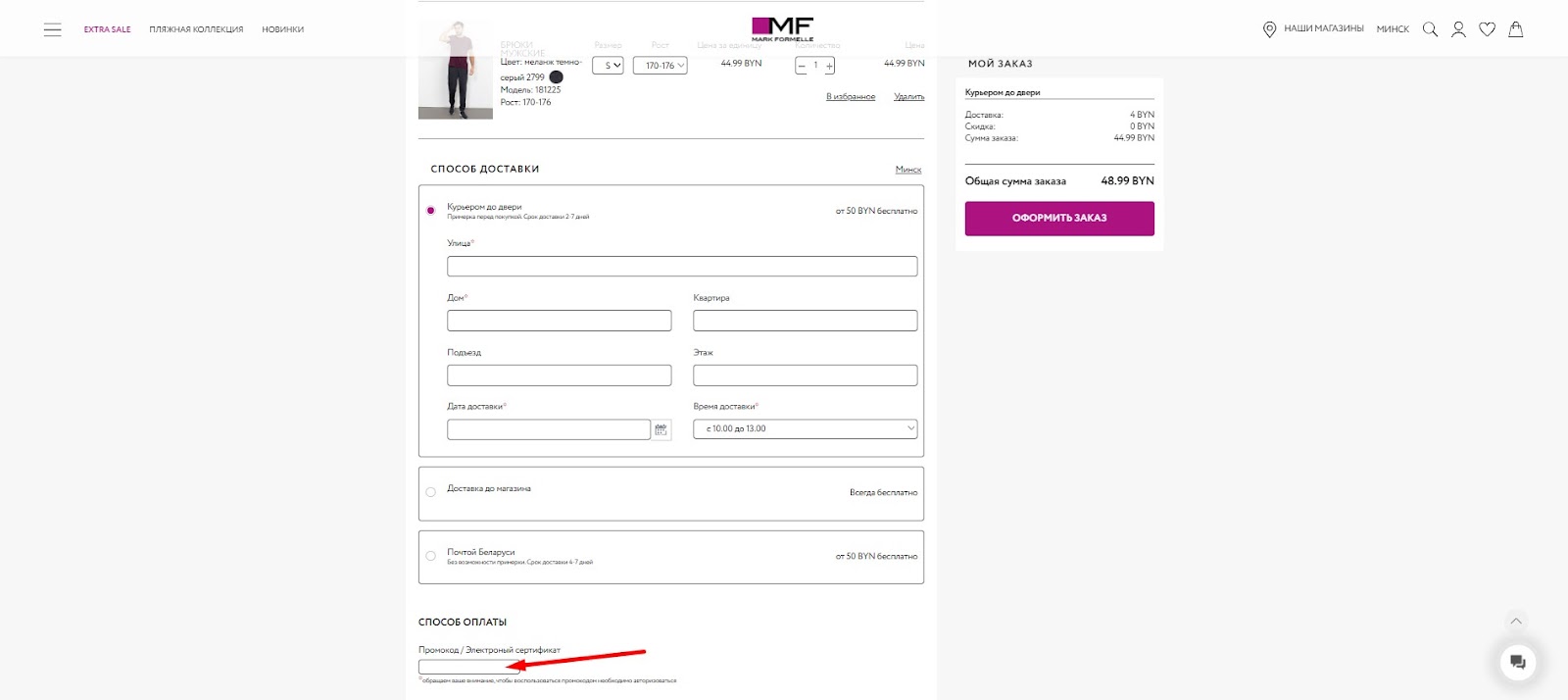Click the '48.99 BYN' total amount
This screenshot has width=1568, height=700.
click(1127, 180)
